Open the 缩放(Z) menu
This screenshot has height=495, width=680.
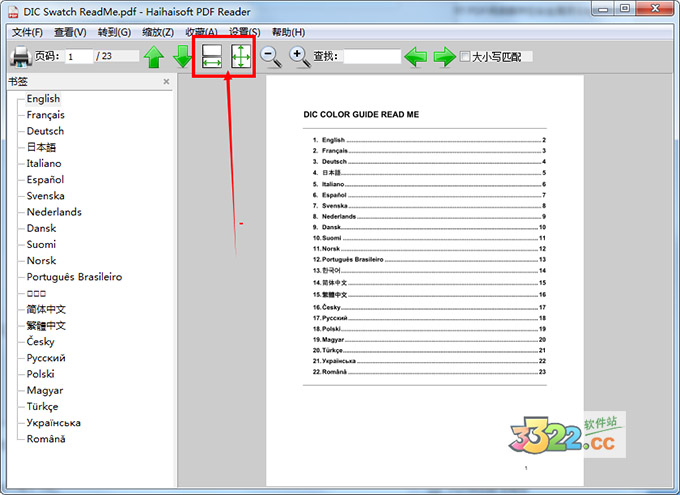(158, 33)
